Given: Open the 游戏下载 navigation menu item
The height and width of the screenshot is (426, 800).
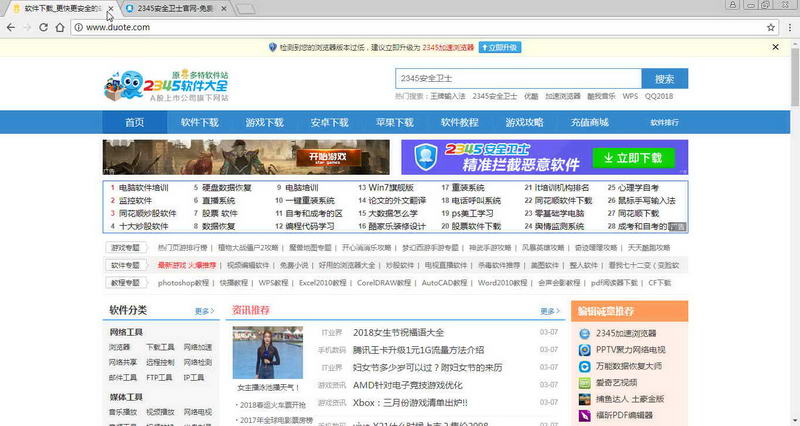Looking at the screenshot, I should click(264, 123).
